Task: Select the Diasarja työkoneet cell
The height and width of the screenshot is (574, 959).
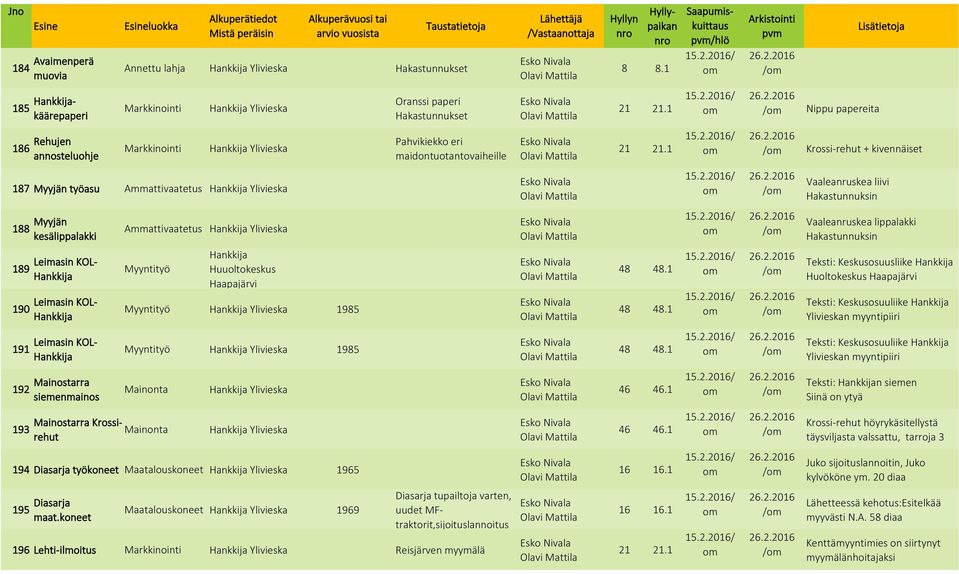Action: (76, 470)
